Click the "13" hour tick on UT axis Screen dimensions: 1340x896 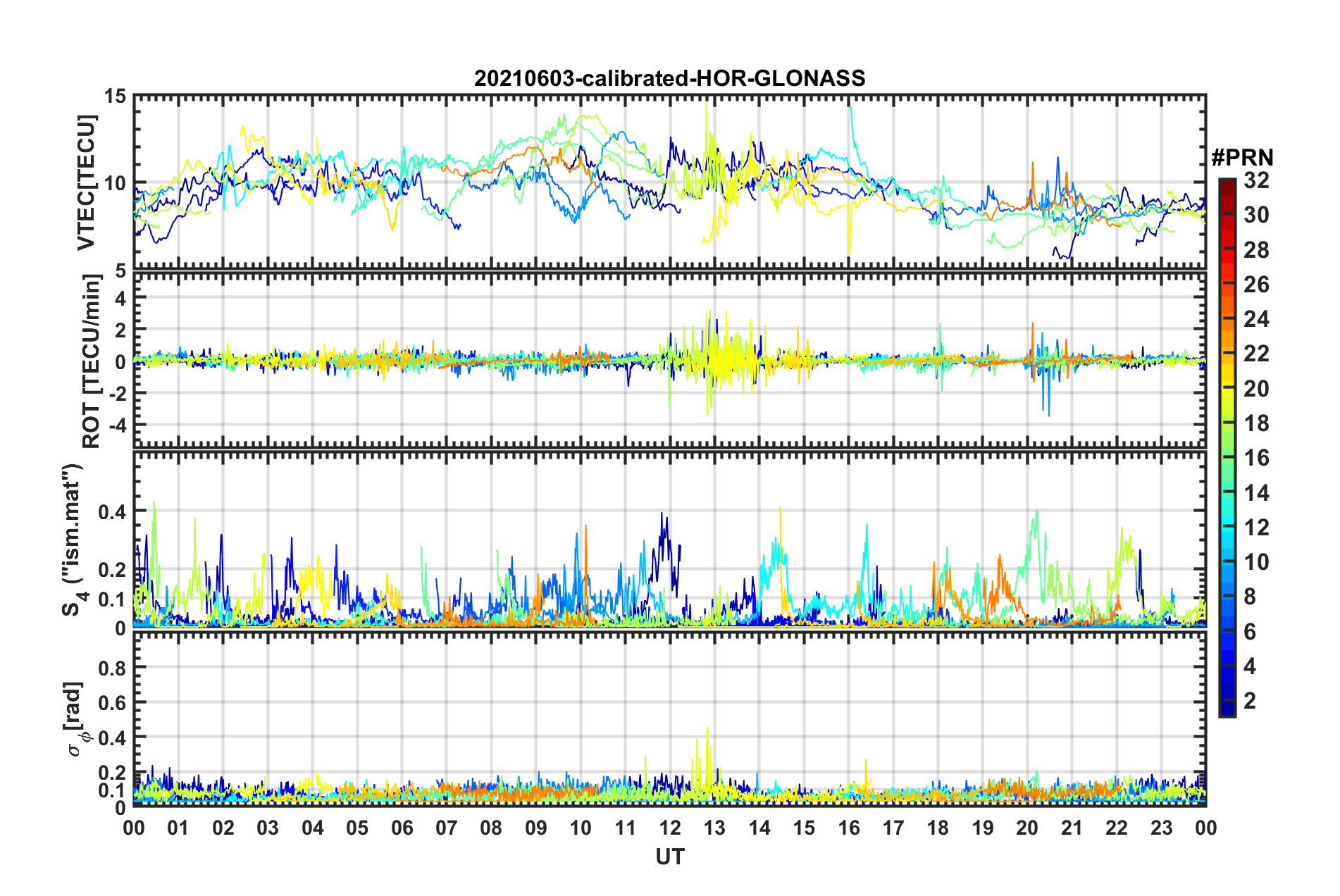point(714,827)
